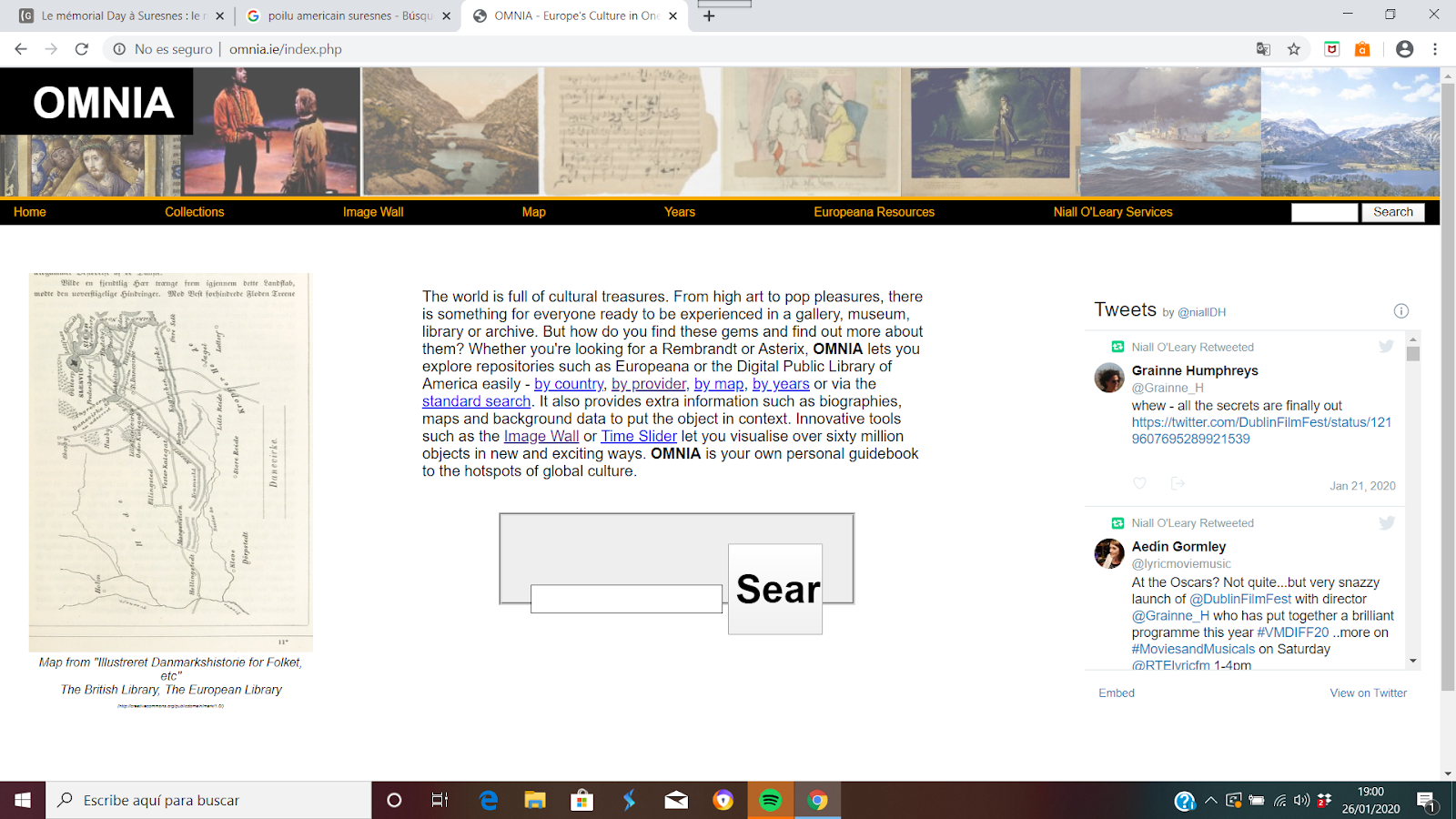Go back with the browser back arrow
The height and width of the screenshot is (819, 1456).
(x=20, y=49)
